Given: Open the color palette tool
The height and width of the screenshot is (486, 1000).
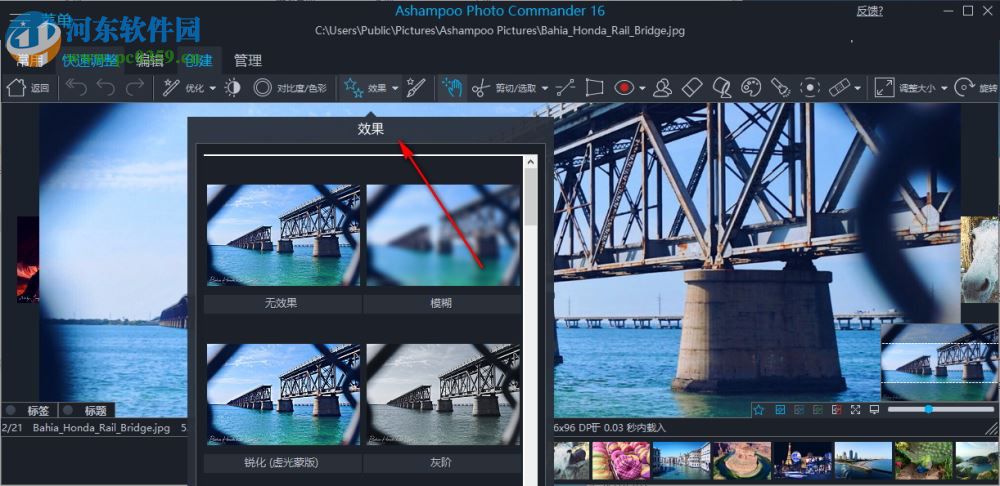Looking at the screenshot, I should [x=751, y=88].
